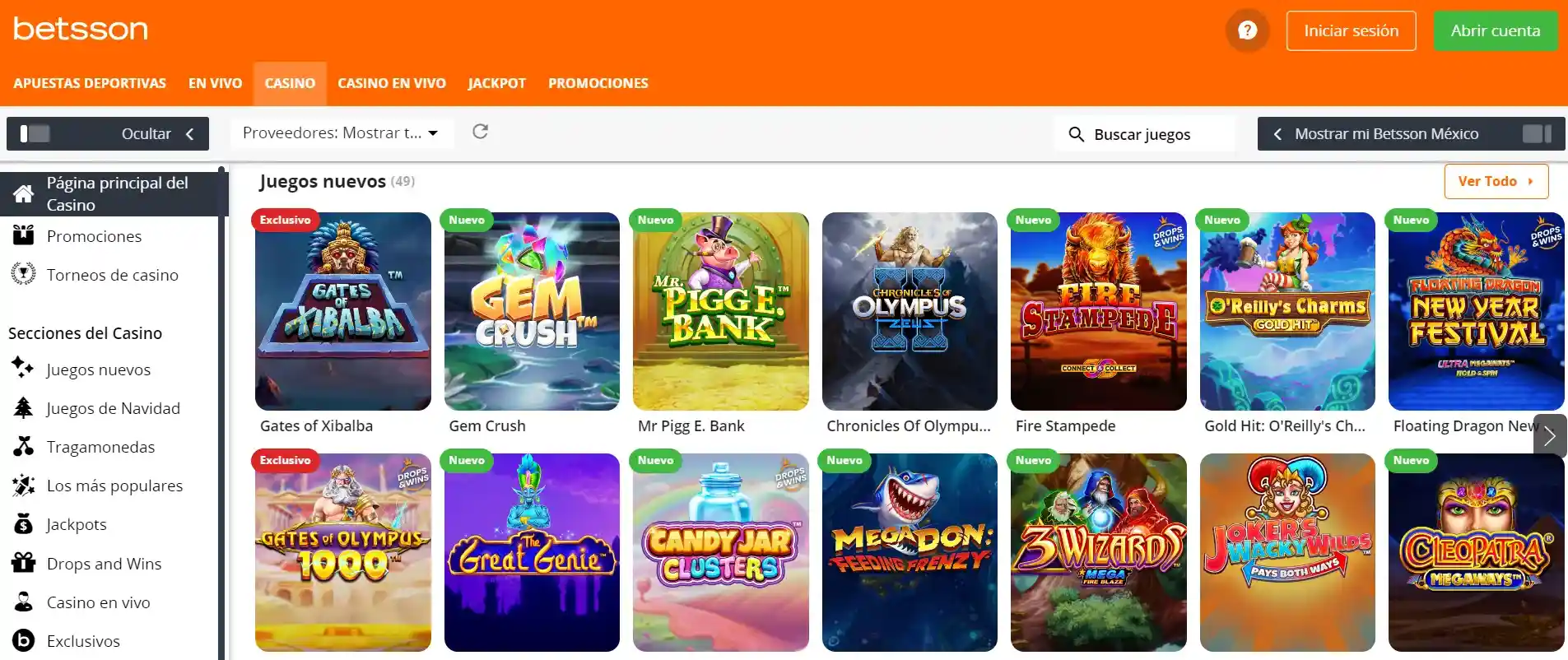Click the Juegos nuevos sparkle icon

[23, 368]
